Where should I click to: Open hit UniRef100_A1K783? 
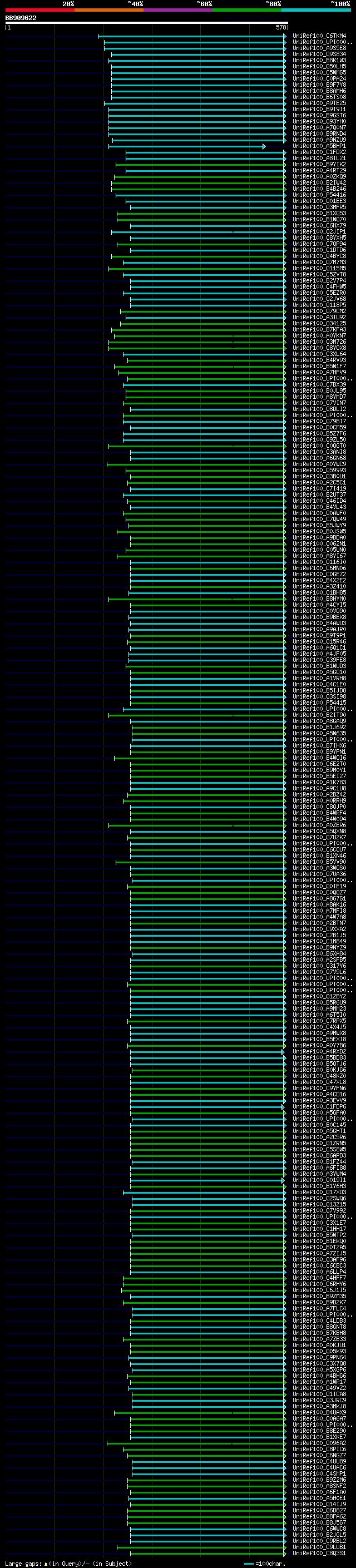tap(319, 782)
